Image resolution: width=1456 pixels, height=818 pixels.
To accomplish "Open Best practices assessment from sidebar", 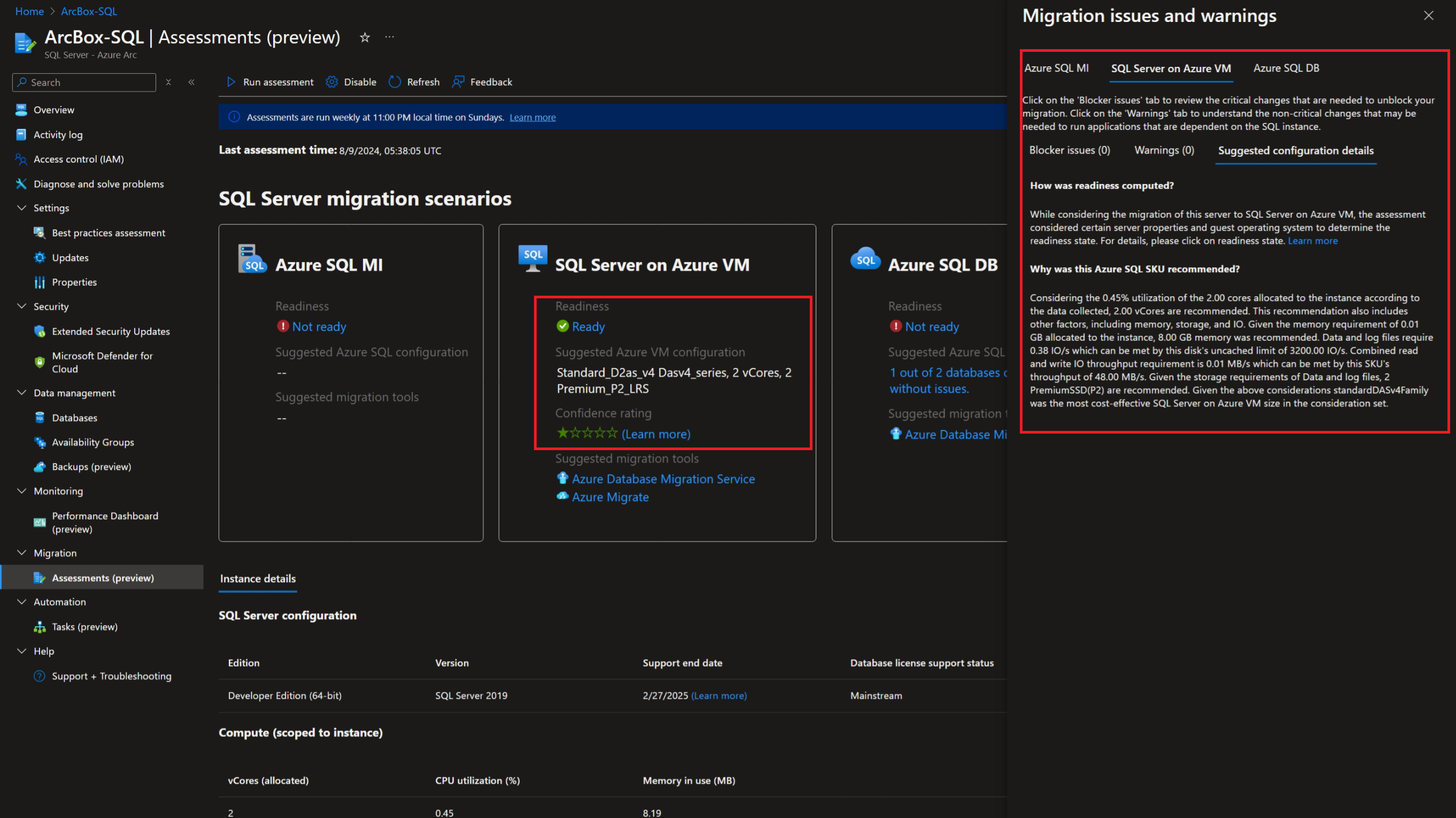I will tap(108, 233).
